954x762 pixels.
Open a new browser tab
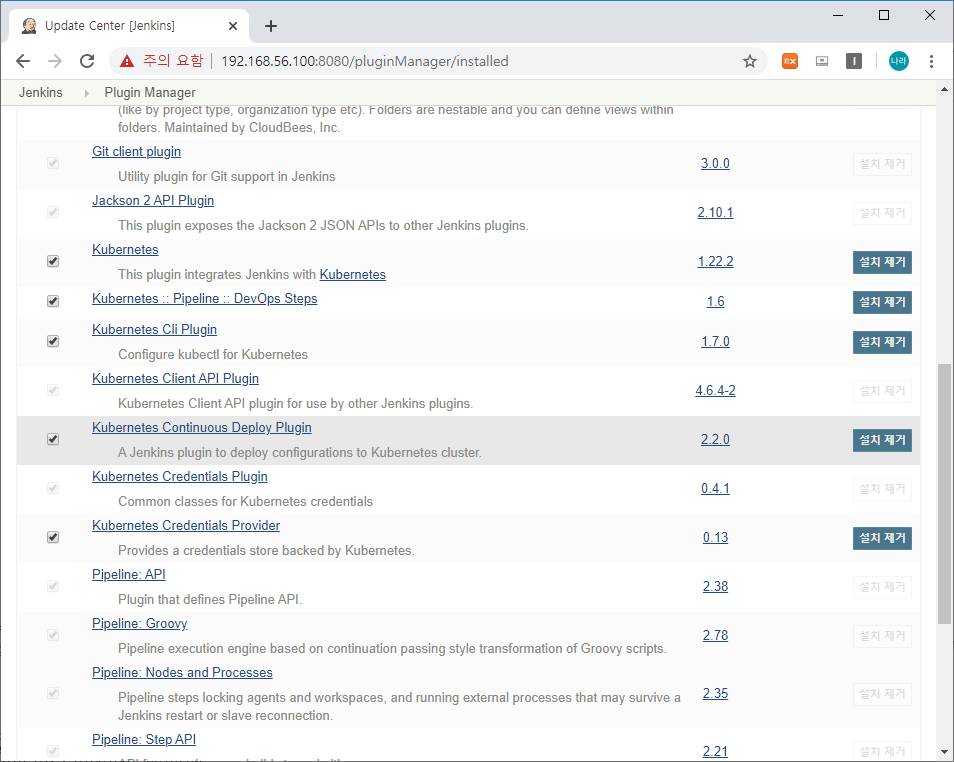(271, 26)
